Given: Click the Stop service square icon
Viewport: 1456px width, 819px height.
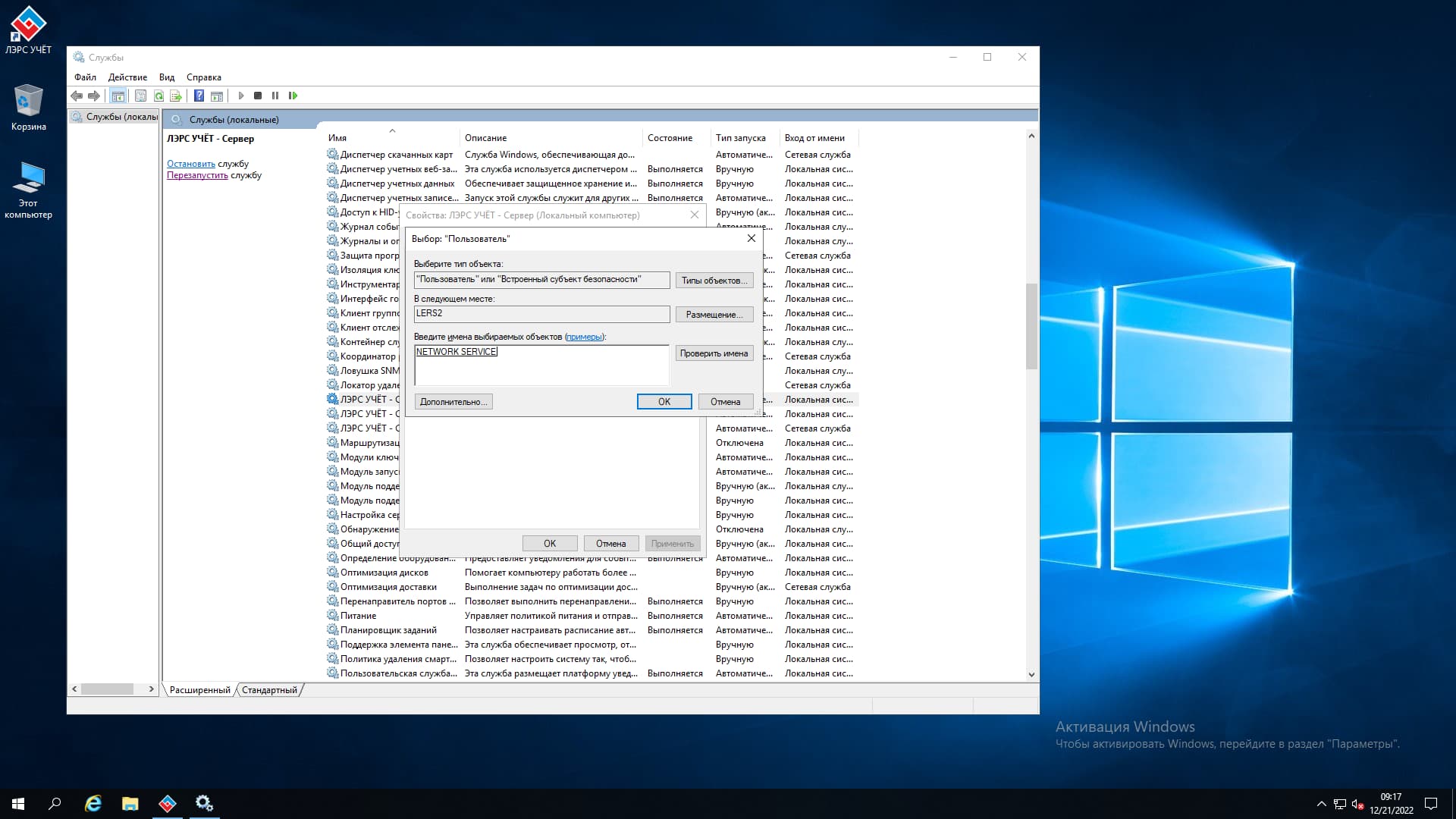Looking at the screenshot, I should coord(258,96).
